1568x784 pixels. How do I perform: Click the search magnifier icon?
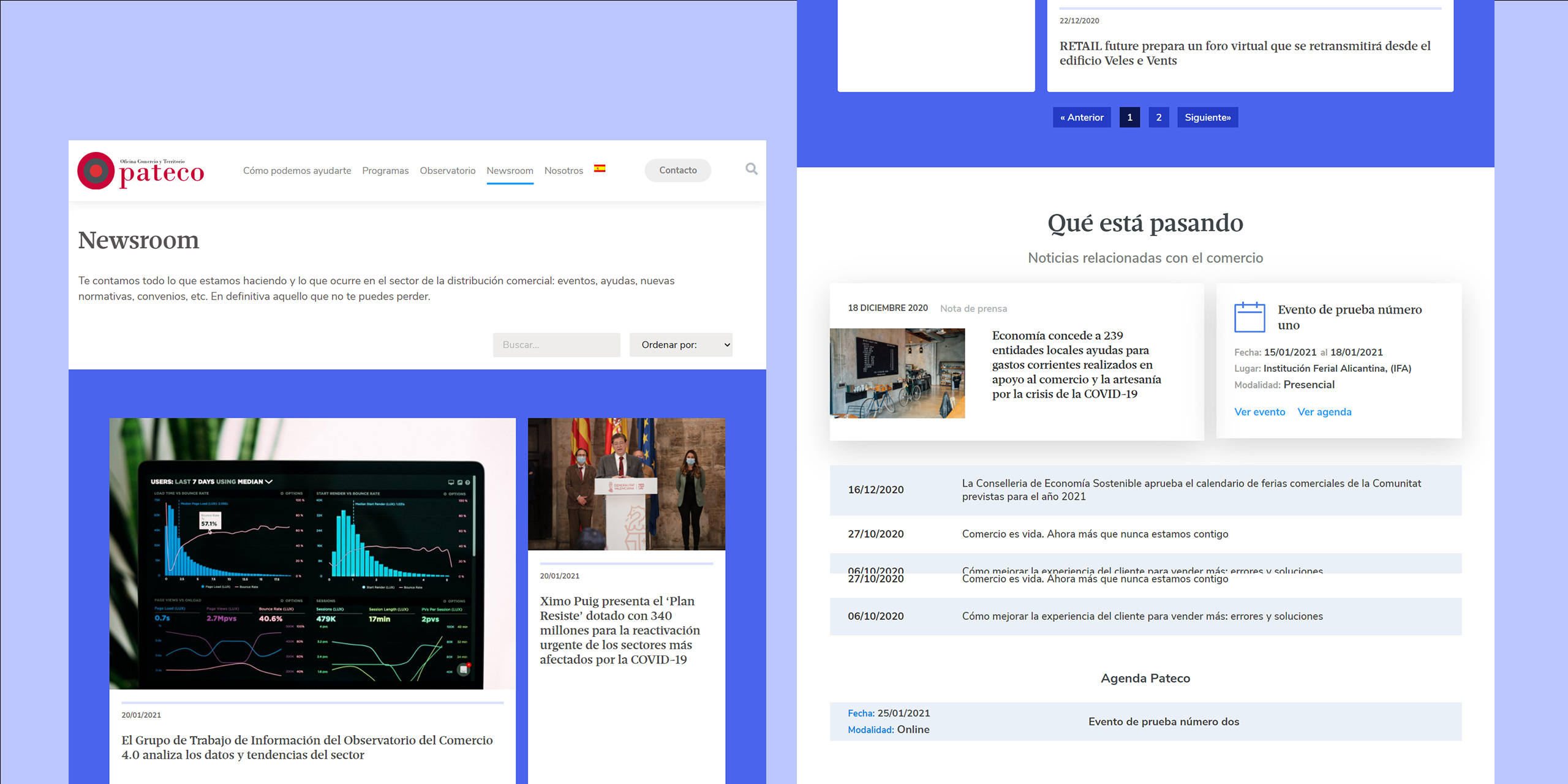pos(750,170)
